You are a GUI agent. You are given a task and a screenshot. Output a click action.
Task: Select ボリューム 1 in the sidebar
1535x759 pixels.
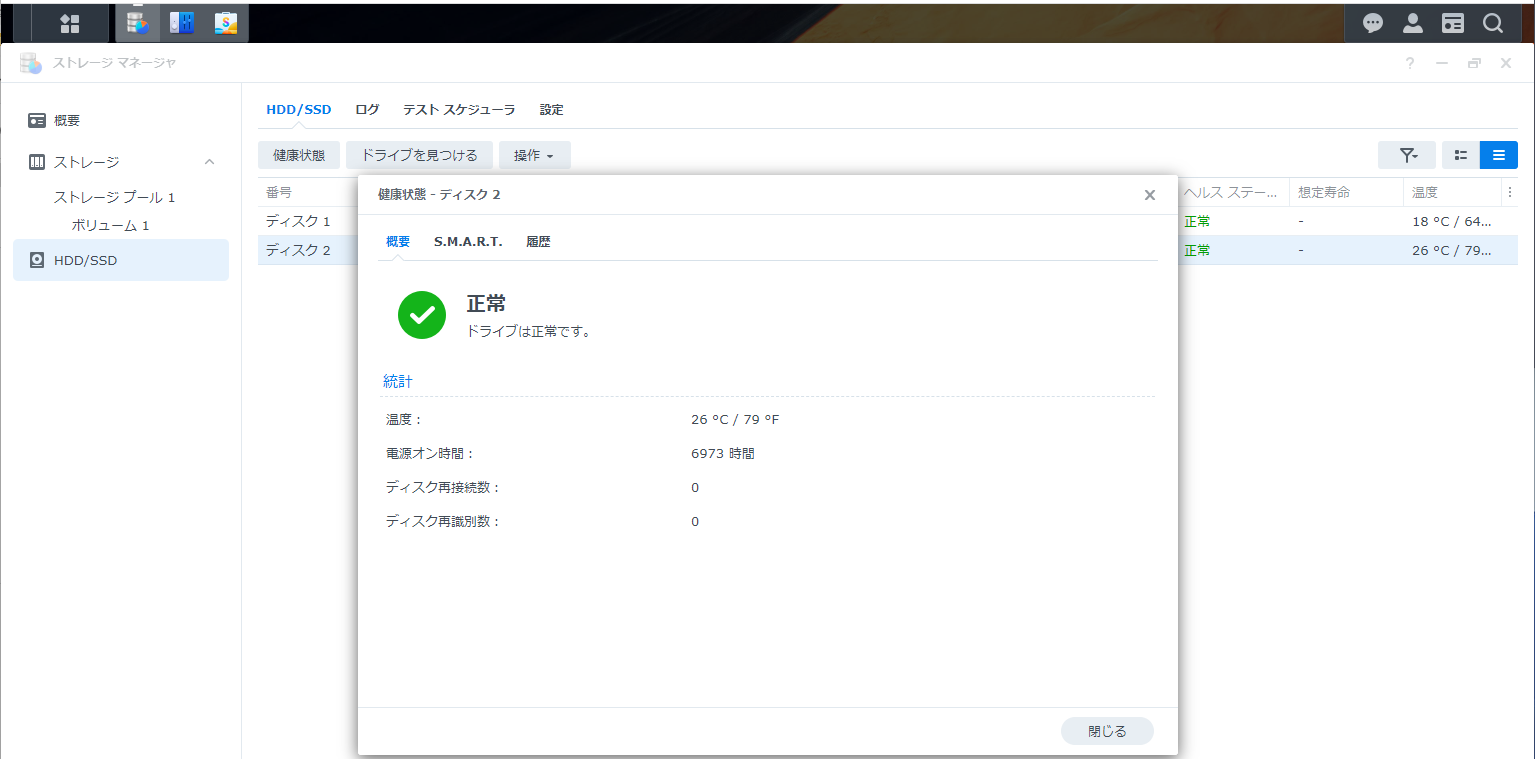click(x=110, y=226)
